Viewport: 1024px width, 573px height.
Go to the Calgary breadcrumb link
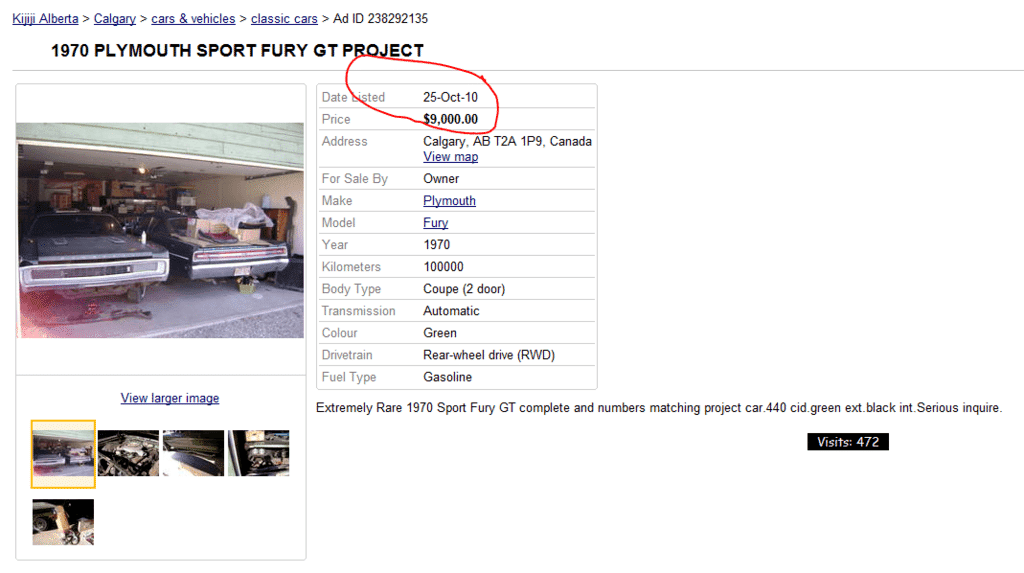coord(115,19)
